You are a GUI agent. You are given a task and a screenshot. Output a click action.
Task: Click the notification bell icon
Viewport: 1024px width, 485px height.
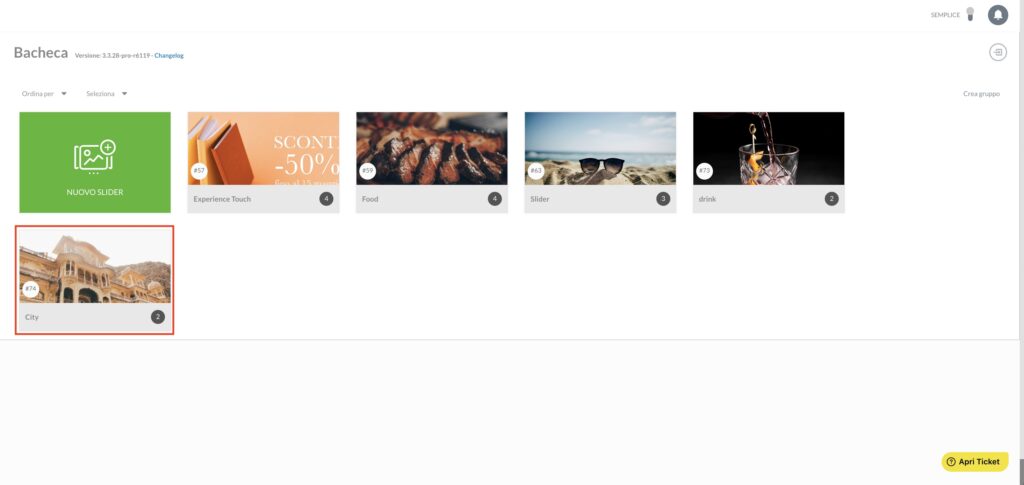point(997,14)
